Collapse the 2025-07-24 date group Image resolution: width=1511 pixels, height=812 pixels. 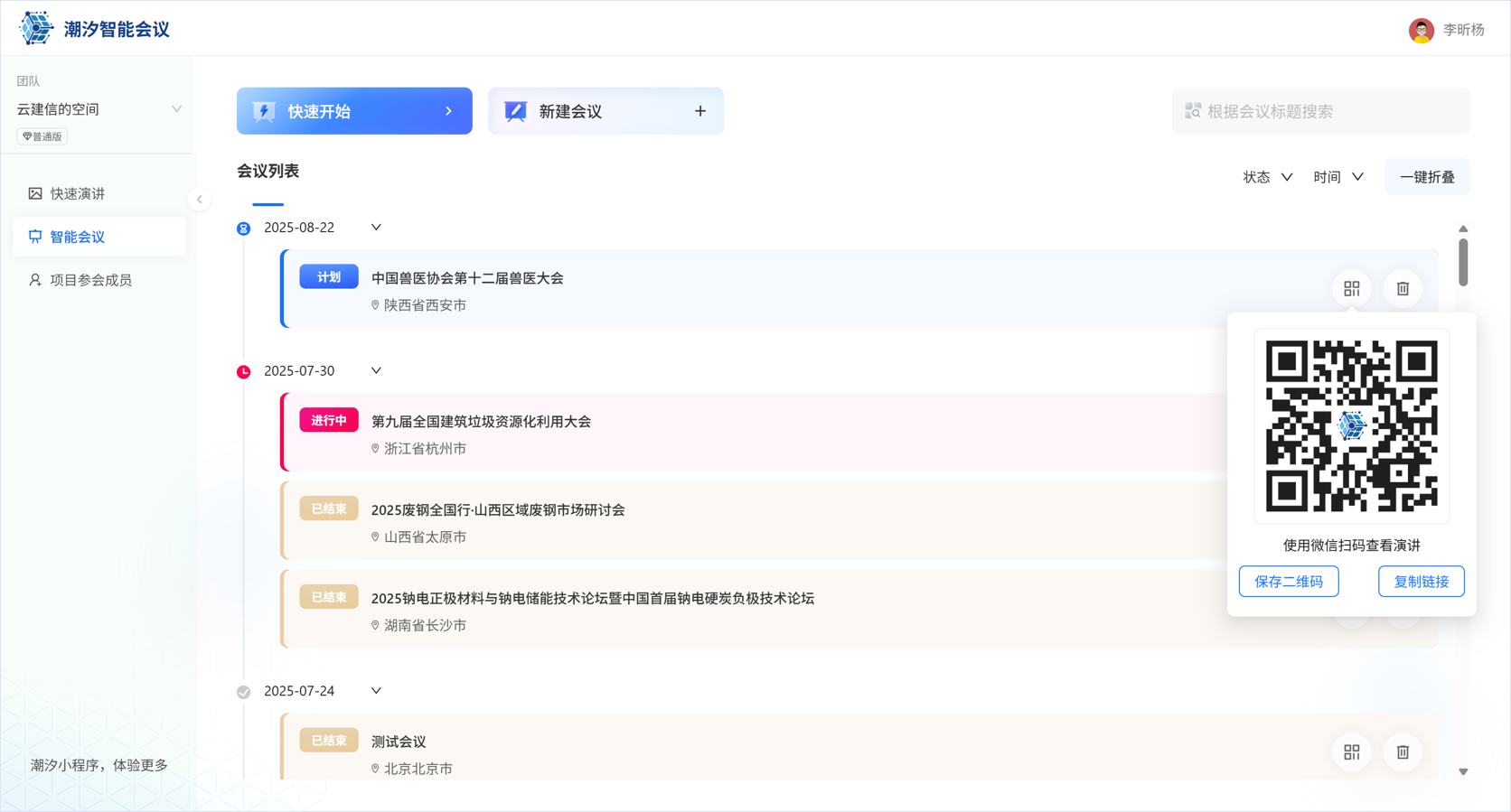coord(376,690)
